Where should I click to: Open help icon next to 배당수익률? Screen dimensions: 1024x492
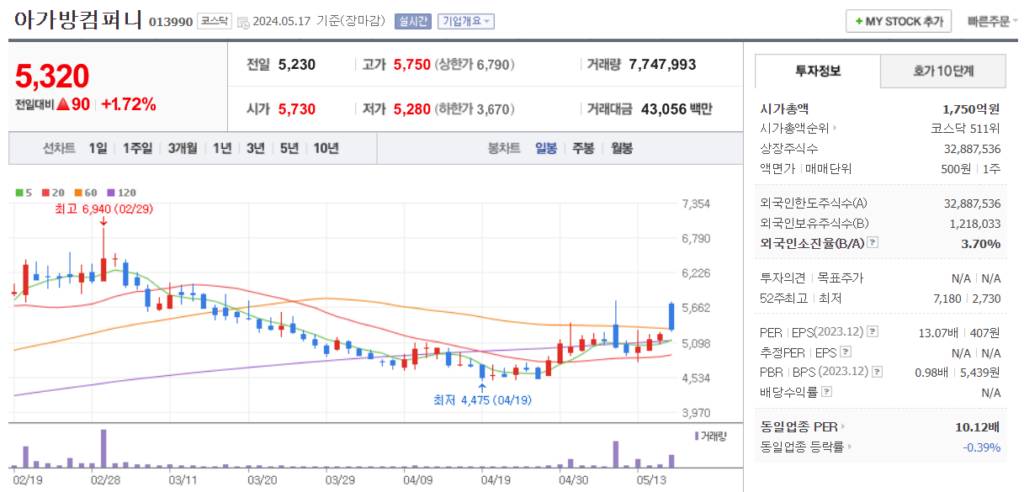click(x=826, y=392)
